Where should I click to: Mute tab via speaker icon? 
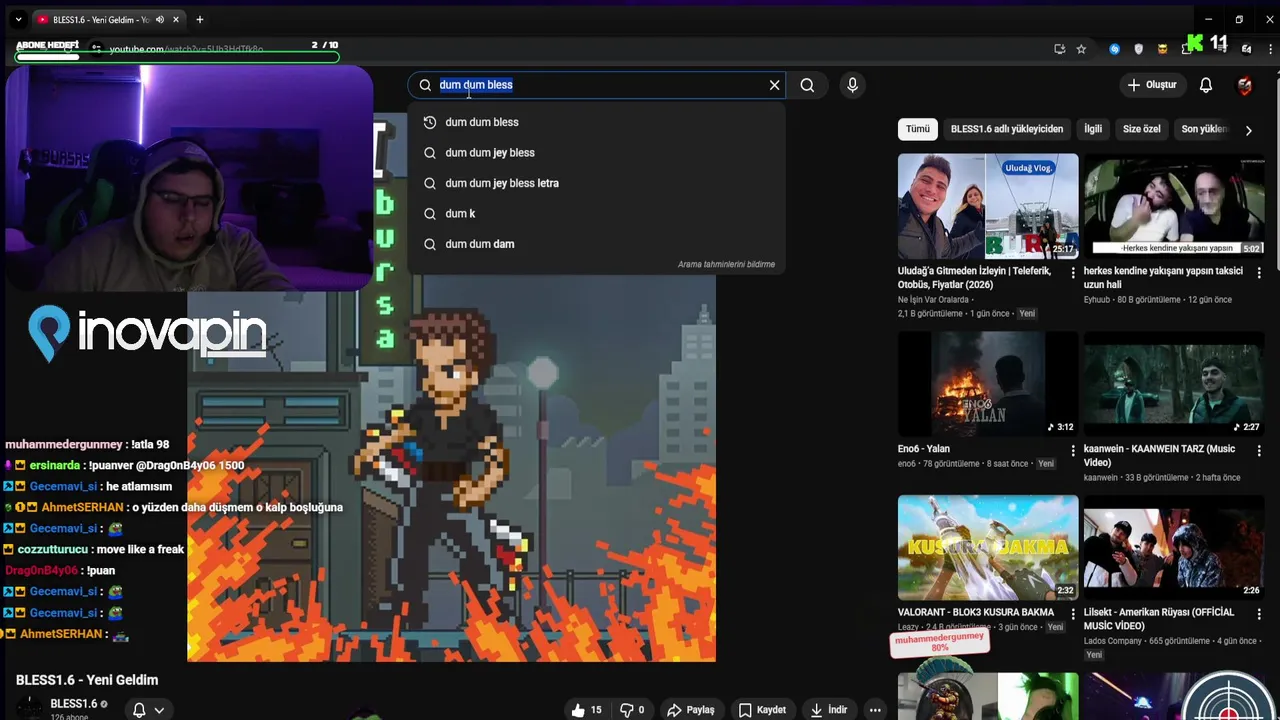click(160, 19)
